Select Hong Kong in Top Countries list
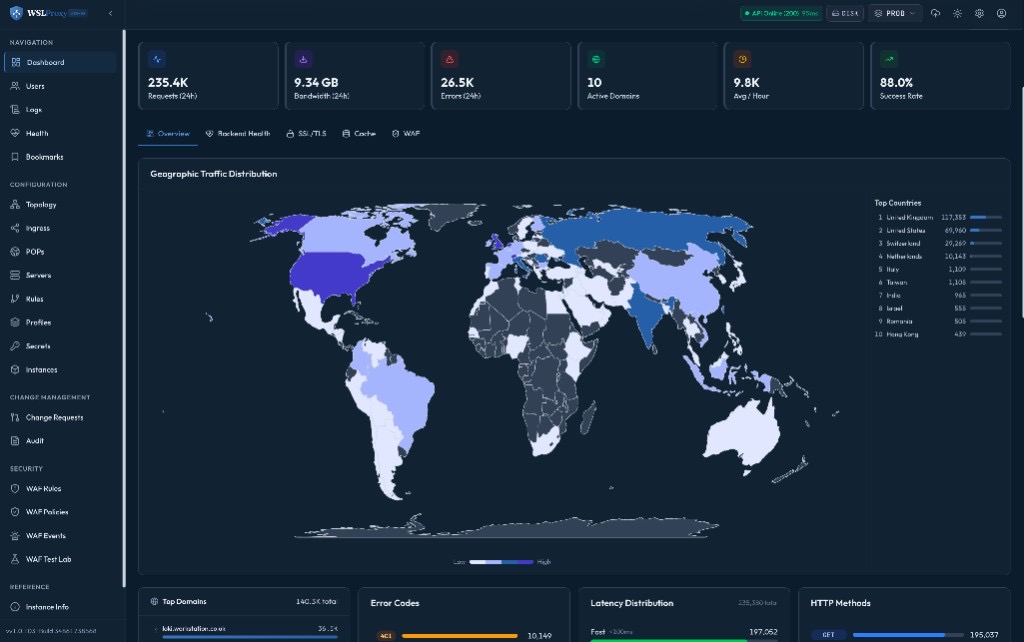This screenshot has width=1024, height=642. click(938, 334)
